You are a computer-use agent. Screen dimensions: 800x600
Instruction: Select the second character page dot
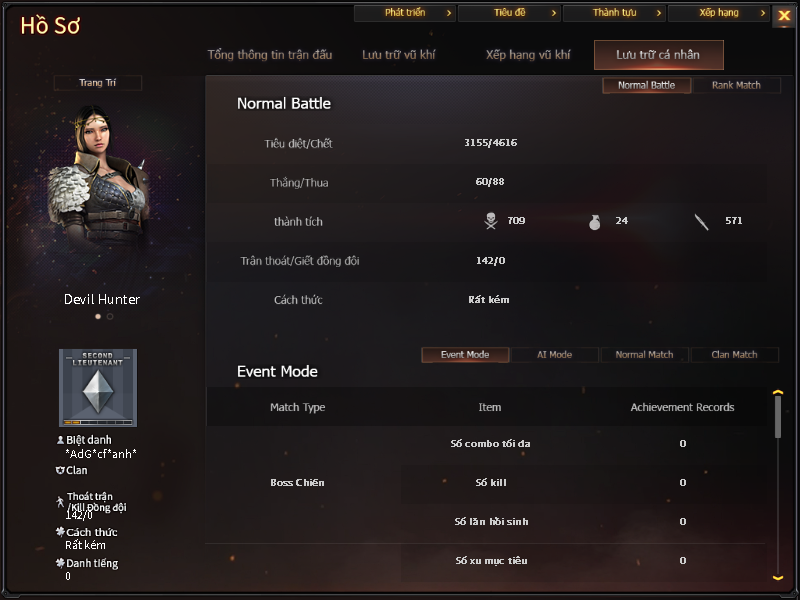tap(110, 316)
